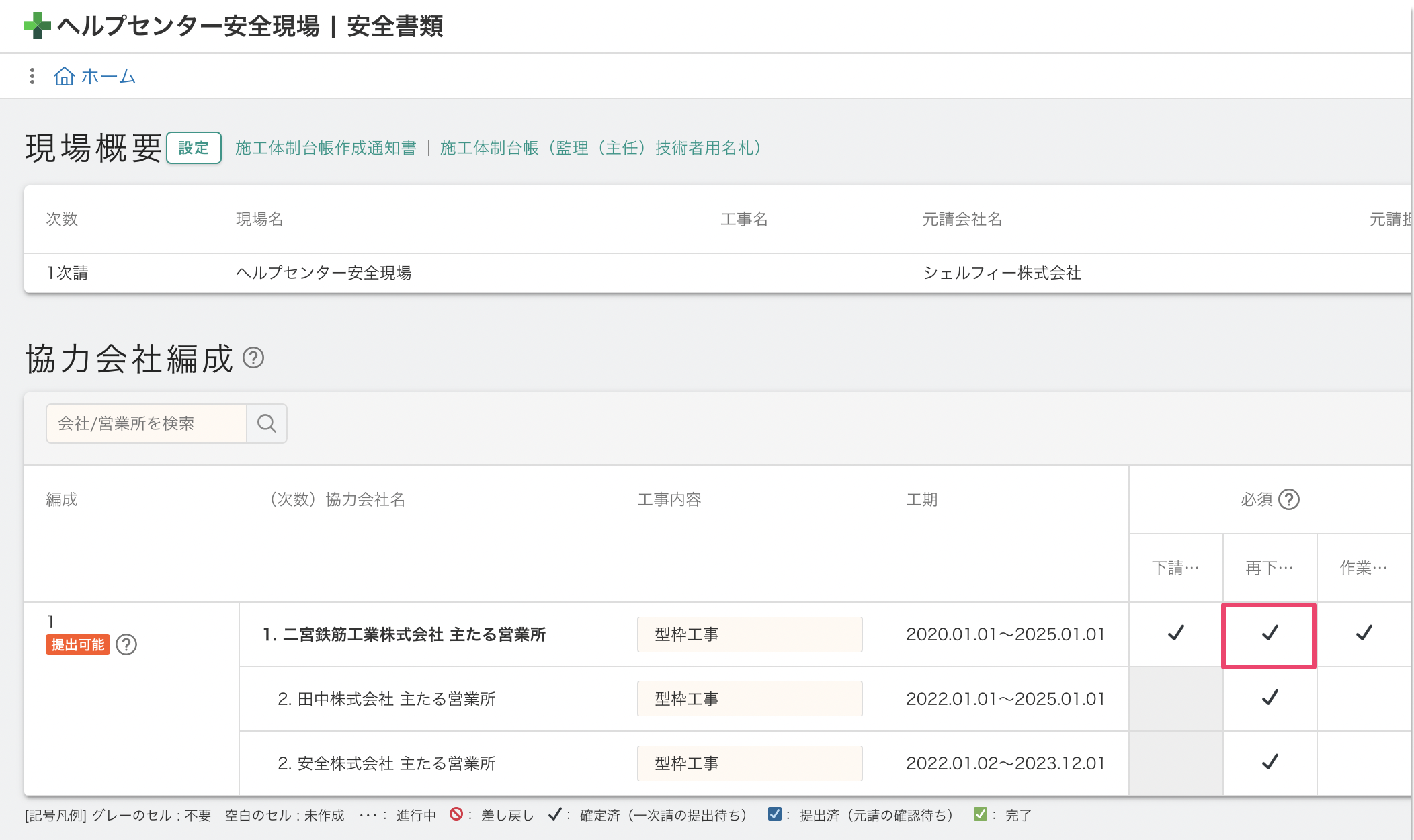The height and width of the screenshot is (840, 1414).
Task: Click the 提出可能 status badge
Action: (78, 644)
